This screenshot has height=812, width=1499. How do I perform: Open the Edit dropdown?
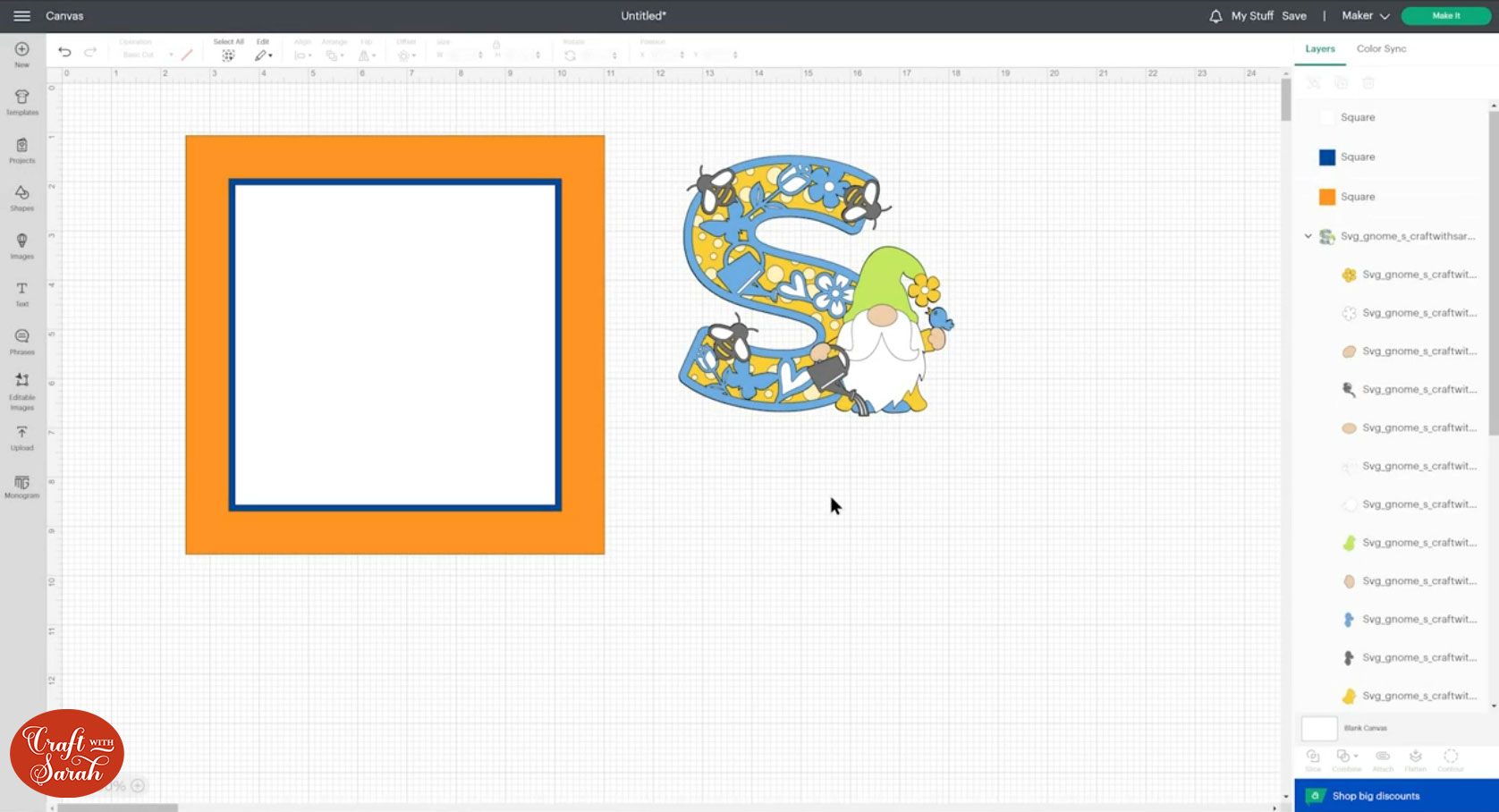[x=263, y=55]
